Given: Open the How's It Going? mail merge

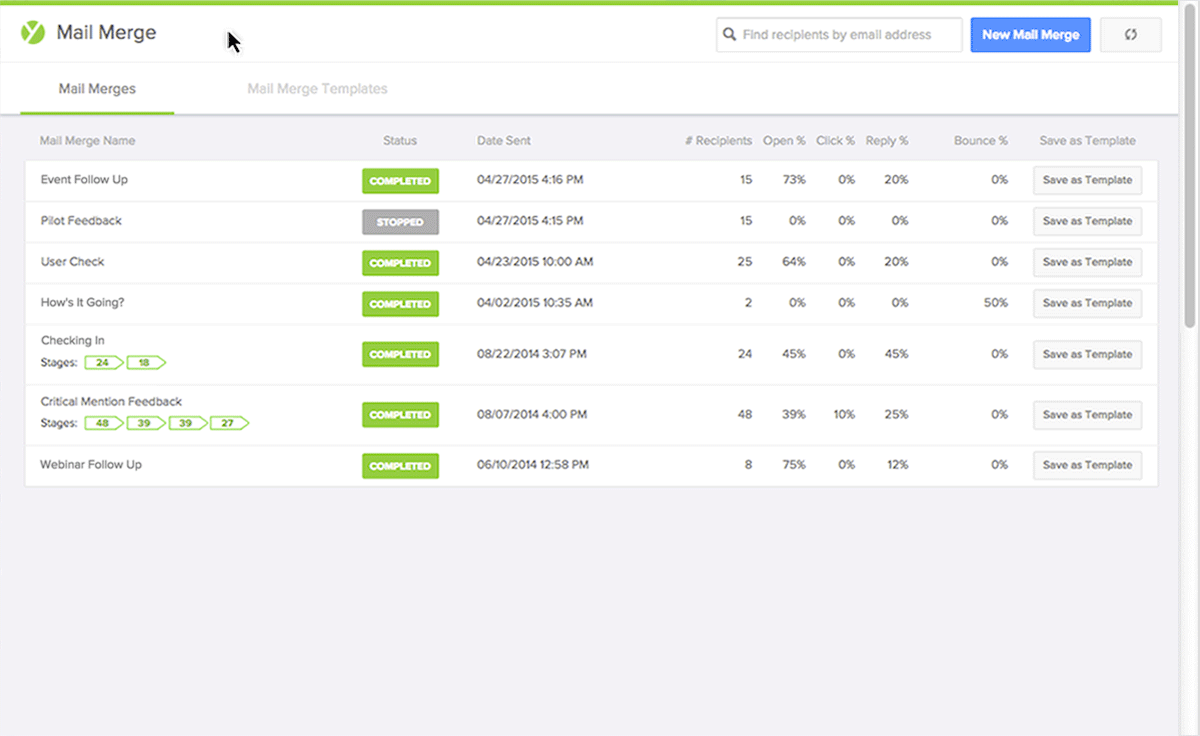Looking at the screenshot, I should tap(82, 303).
